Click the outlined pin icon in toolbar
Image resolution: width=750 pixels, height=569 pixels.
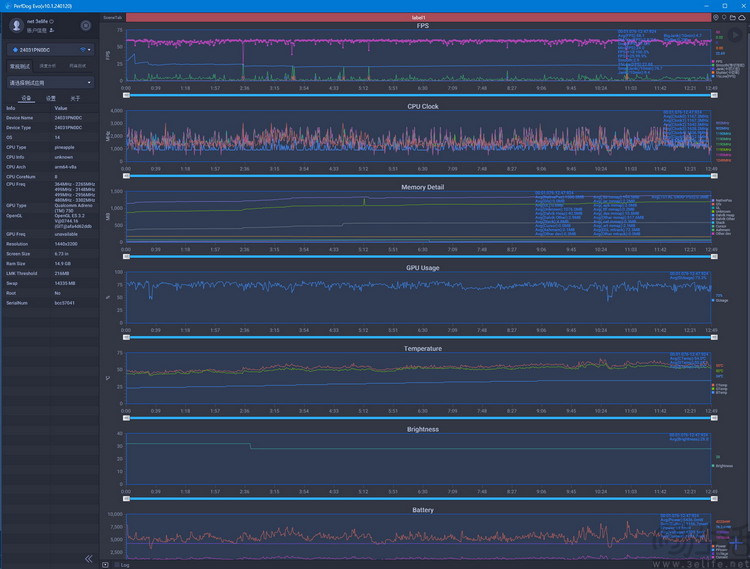pos(724,18)
